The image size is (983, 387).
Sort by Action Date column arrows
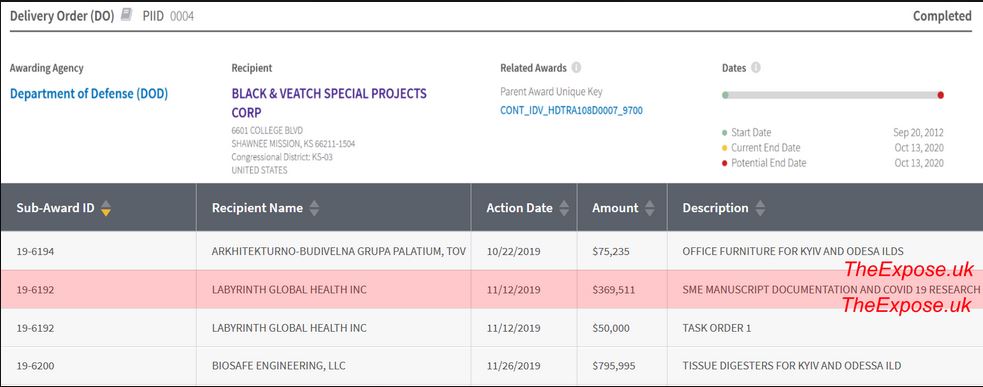pyautogui.click(x=564, y=208)
